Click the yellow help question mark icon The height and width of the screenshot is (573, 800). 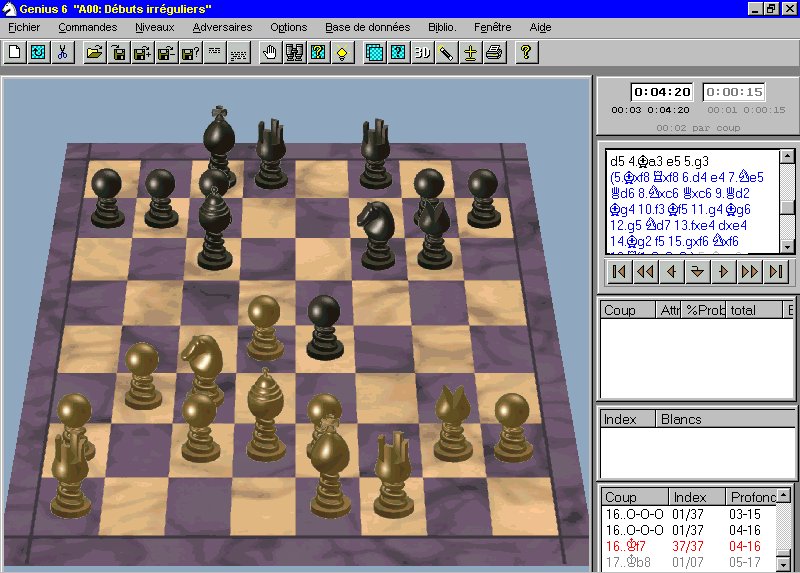[527, 52]
